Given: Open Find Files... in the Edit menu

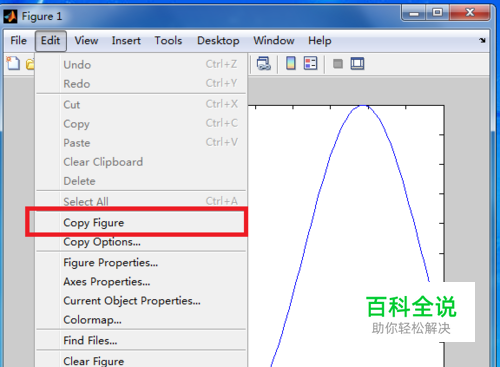Looking at the screenshot, I should pos(141,340).
